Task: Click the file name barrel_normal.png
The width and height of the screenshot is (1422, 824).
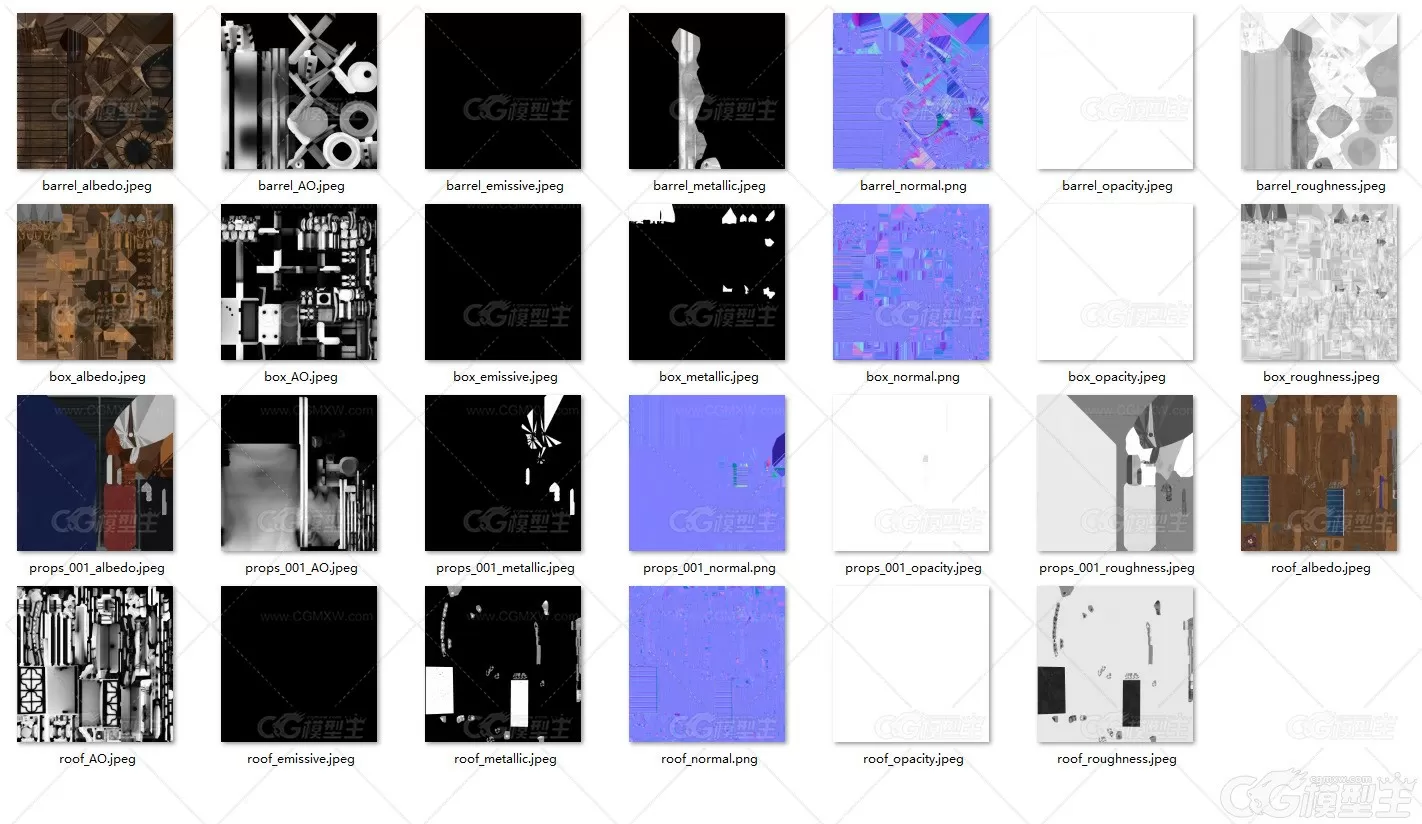Action: 913,186
